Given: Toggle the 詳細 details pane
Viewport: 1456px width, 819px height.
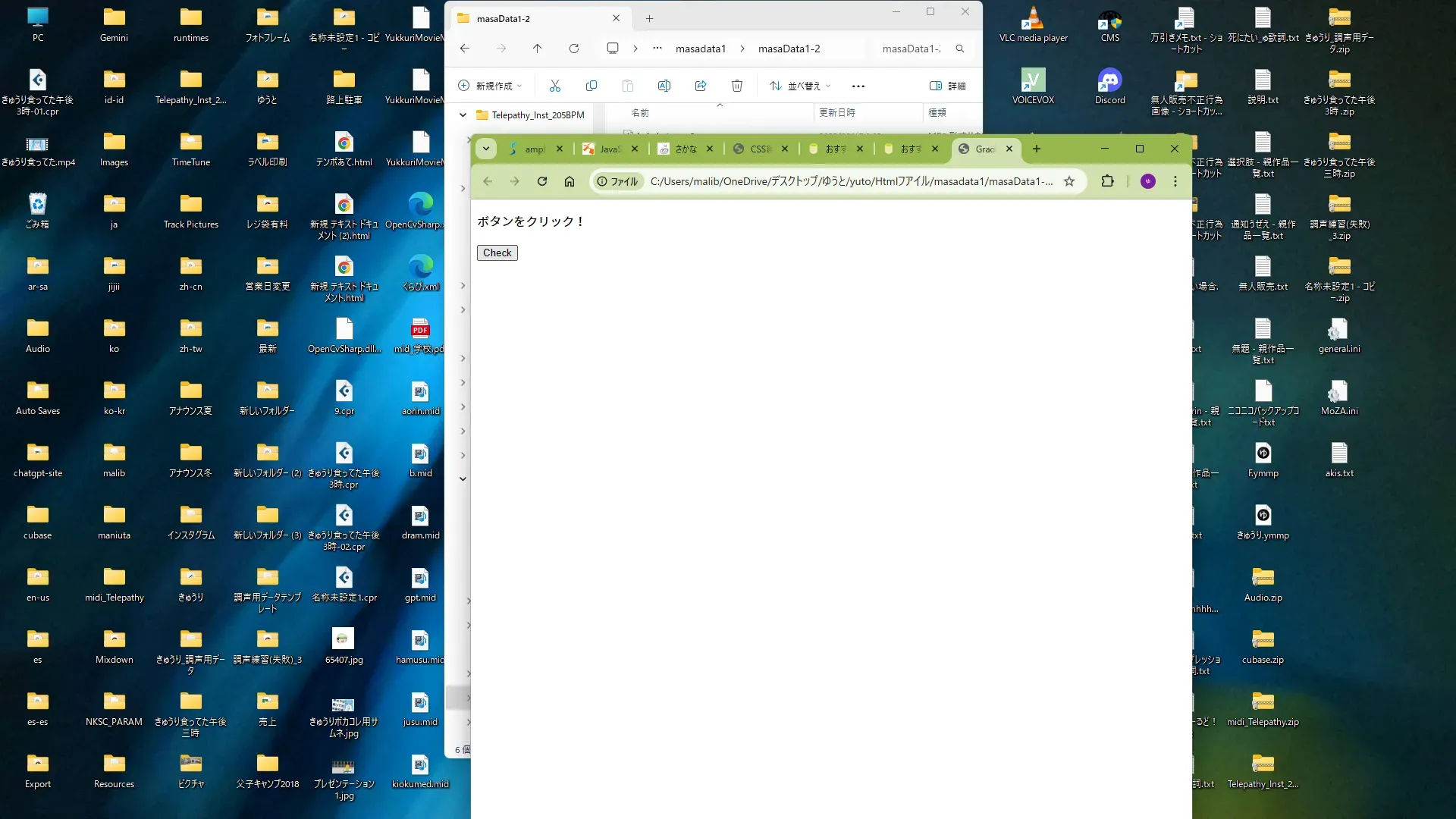Looking at the screenshot, I should click(947, 86).
